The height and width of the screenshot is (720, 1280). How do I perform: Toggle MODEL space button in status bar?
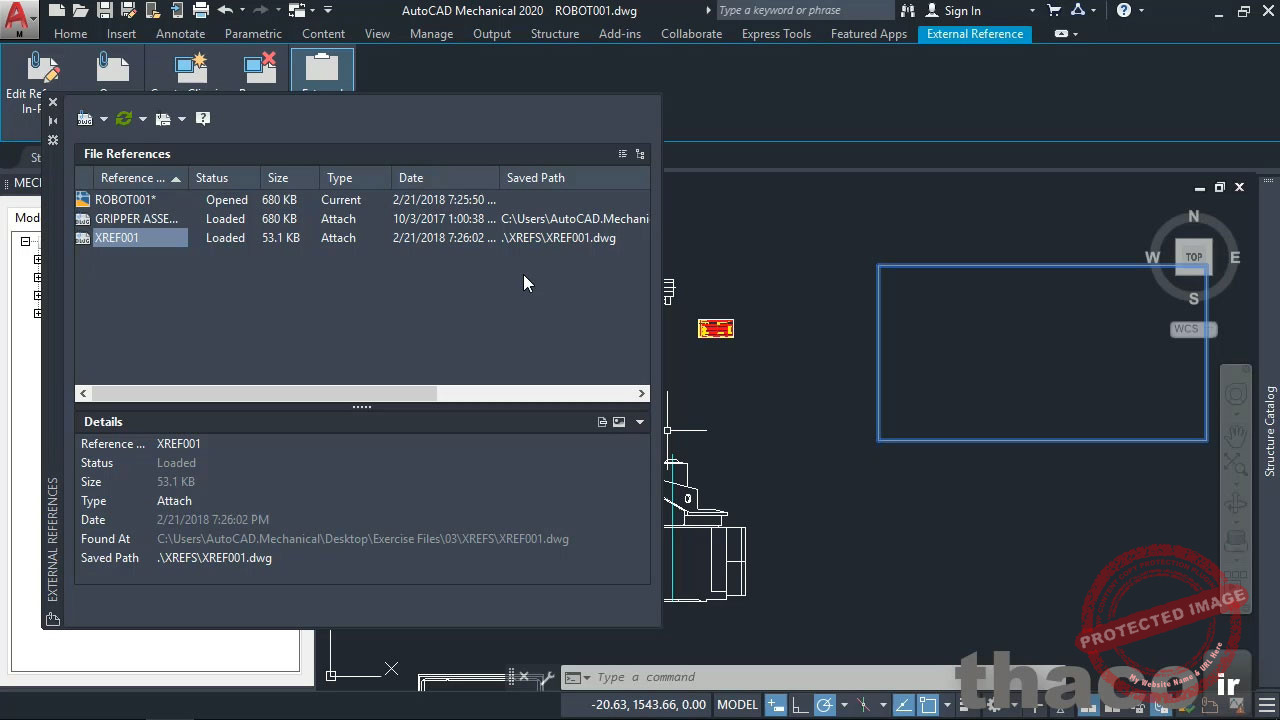tap(738, 705)
